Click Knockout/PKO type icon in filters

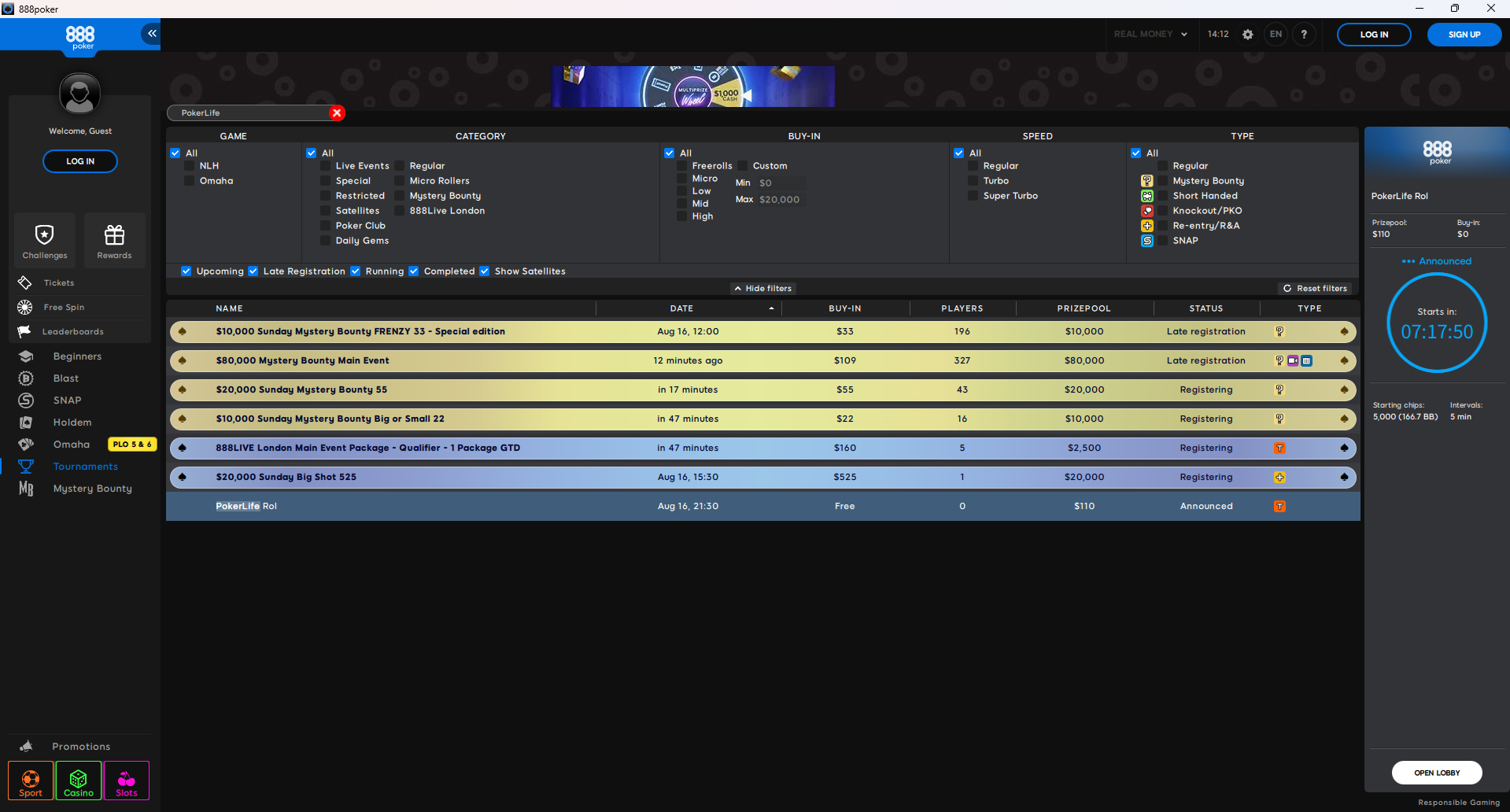pyautogui.click(x=1147, y=211)
